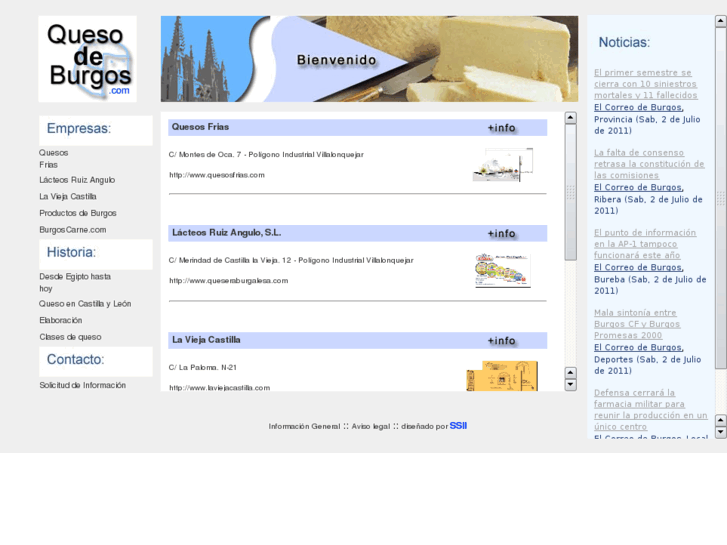The image size is (727, 545).
Task: Click the Empresas: section heading
Action: [x=79, y=128]
